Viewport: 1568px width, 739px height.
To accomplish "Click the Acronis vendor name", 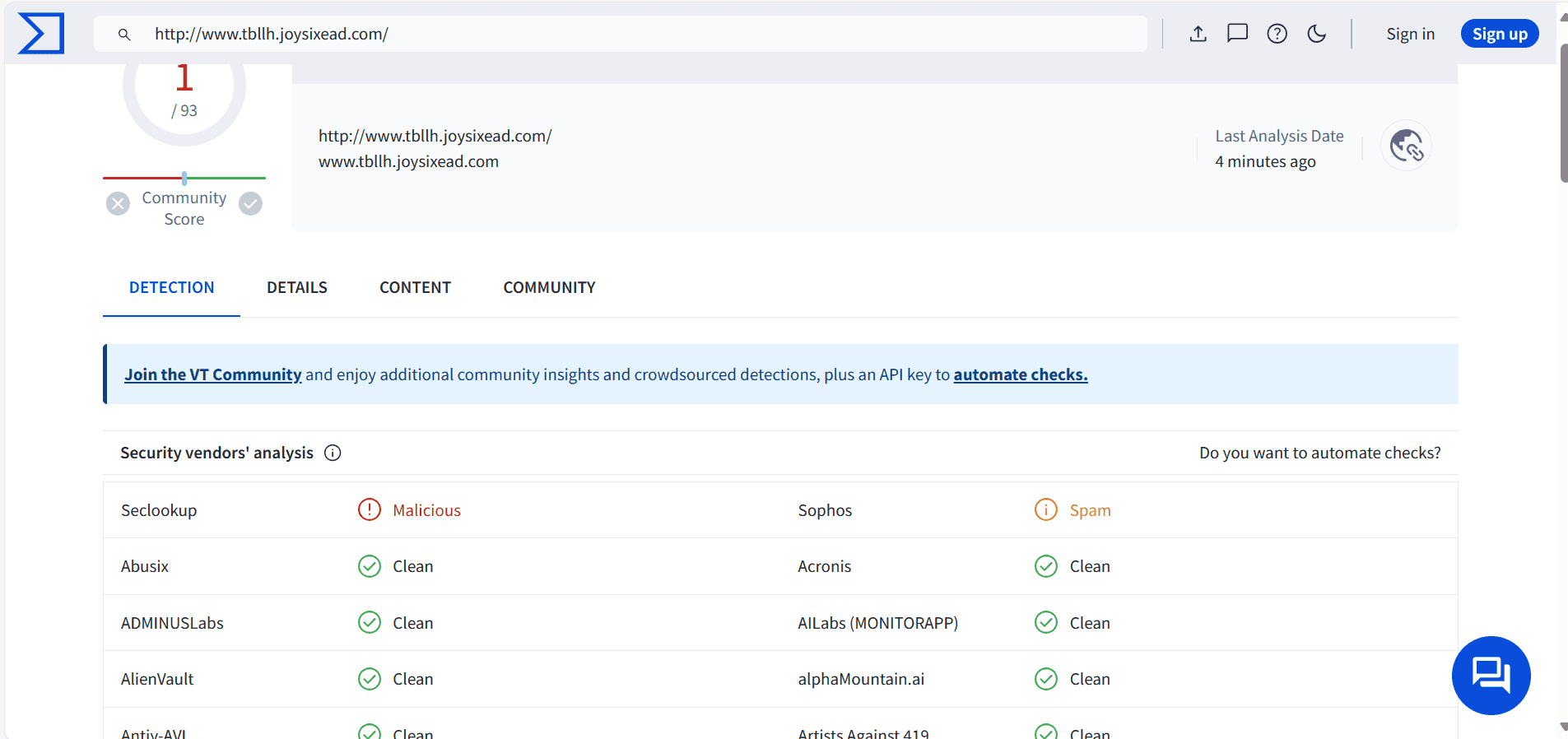I will 824,566.
